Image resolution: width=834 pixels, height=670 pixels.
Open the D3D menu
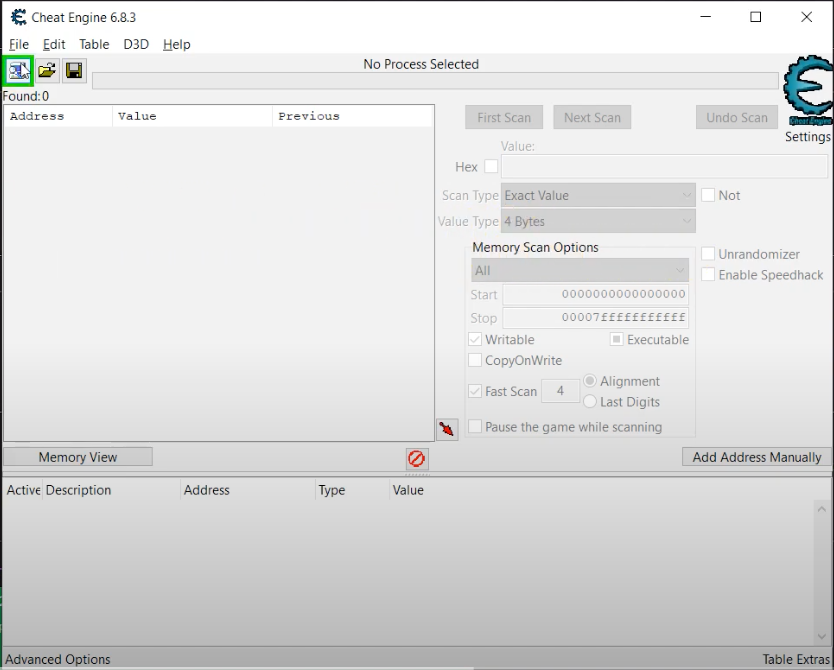pyautogui.click(x=136, y=44)
